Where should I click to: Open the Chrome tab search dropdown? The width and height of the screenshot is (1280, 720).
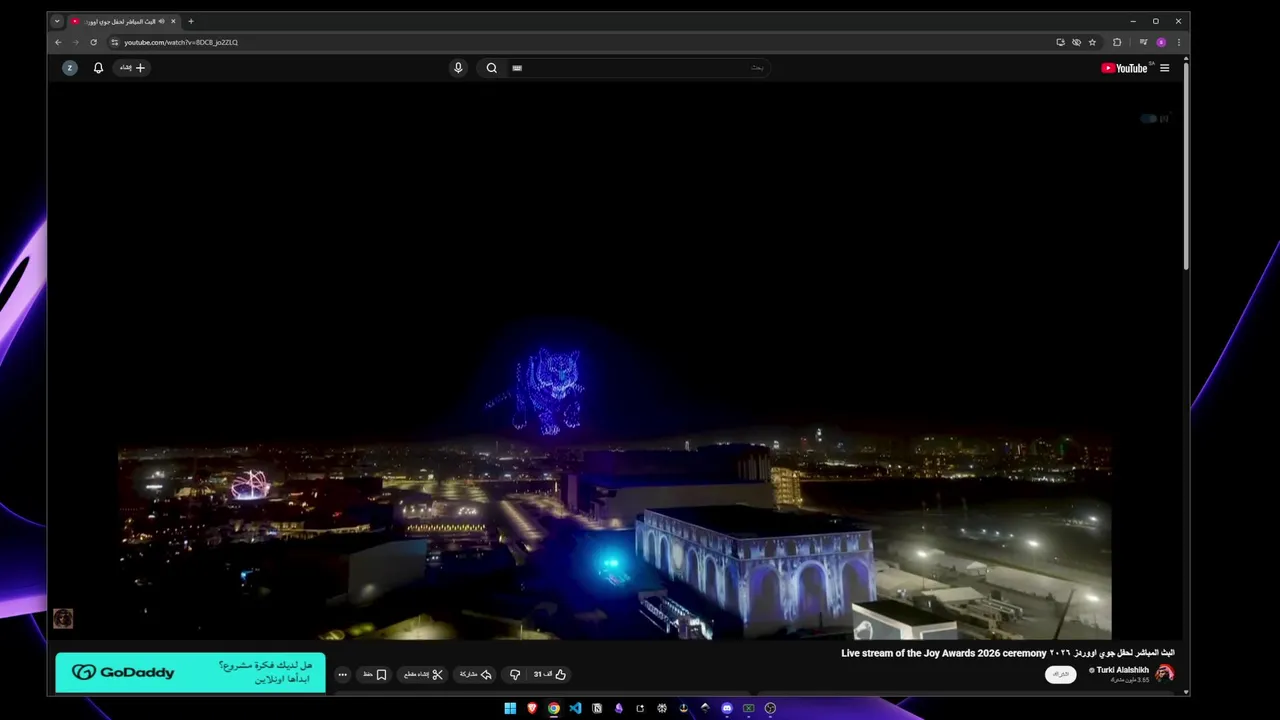[x=57, y=21]
